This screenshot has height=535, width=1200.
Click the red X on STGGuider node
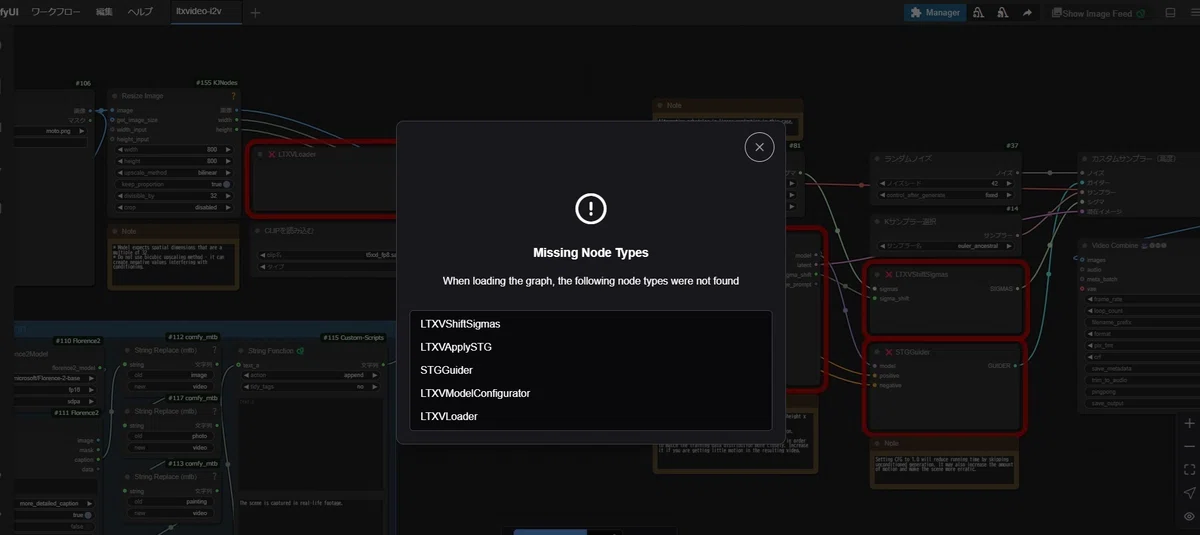click(x=889, y=351)
